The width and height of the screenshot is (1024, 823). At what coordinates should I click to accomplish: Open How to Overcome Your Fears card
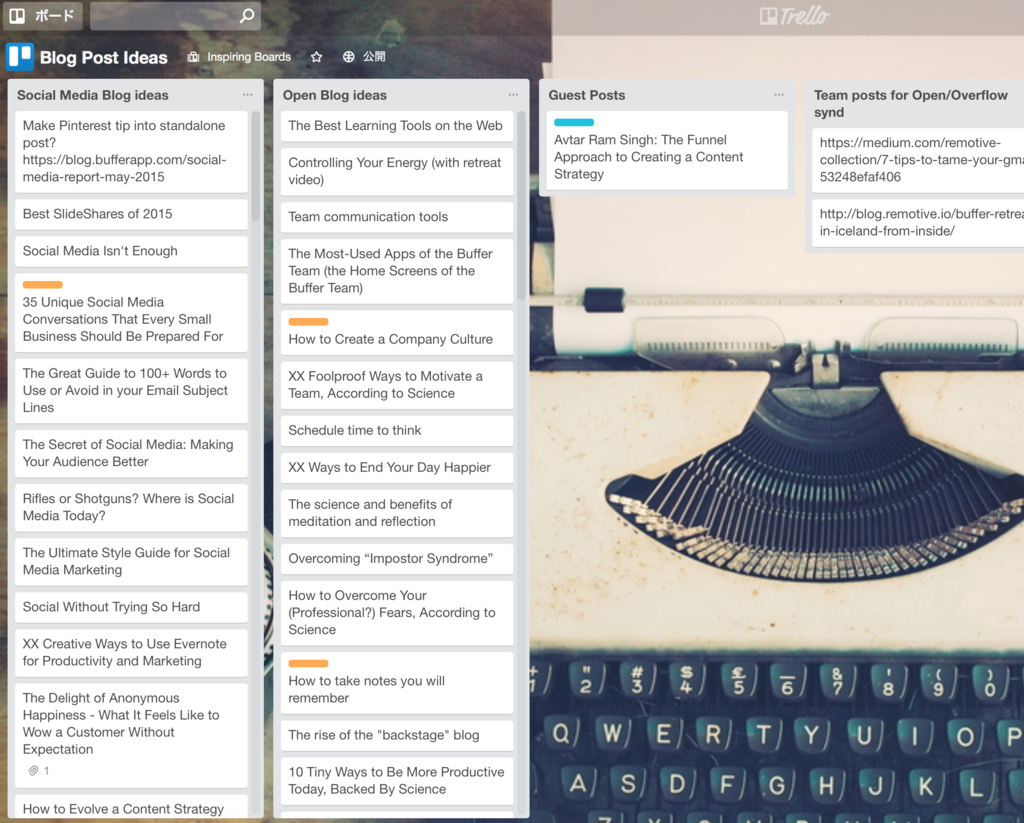[x=397, y=613]
